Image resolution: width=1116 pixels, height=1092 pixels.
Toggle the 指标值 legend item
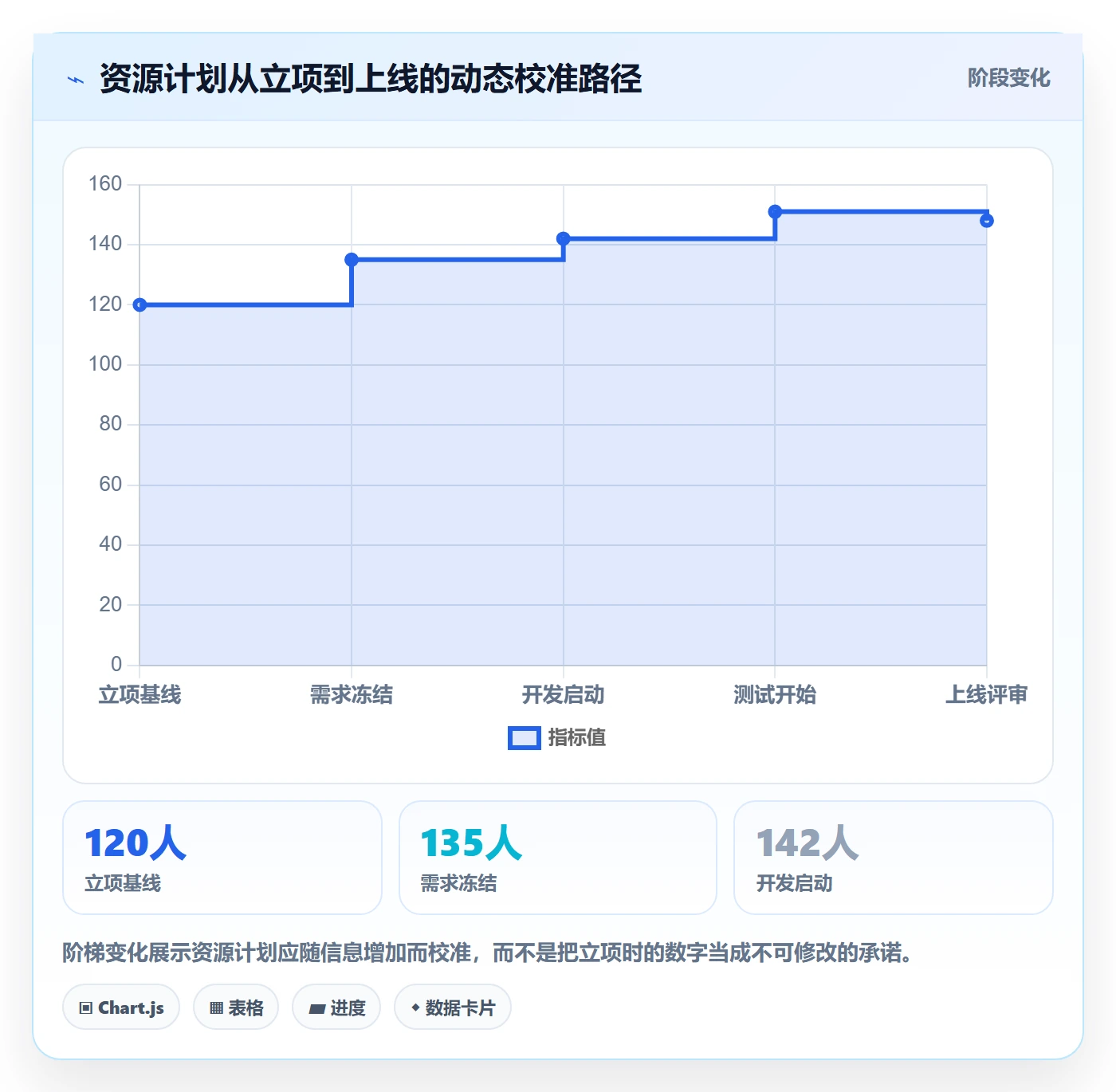[557, 738]
